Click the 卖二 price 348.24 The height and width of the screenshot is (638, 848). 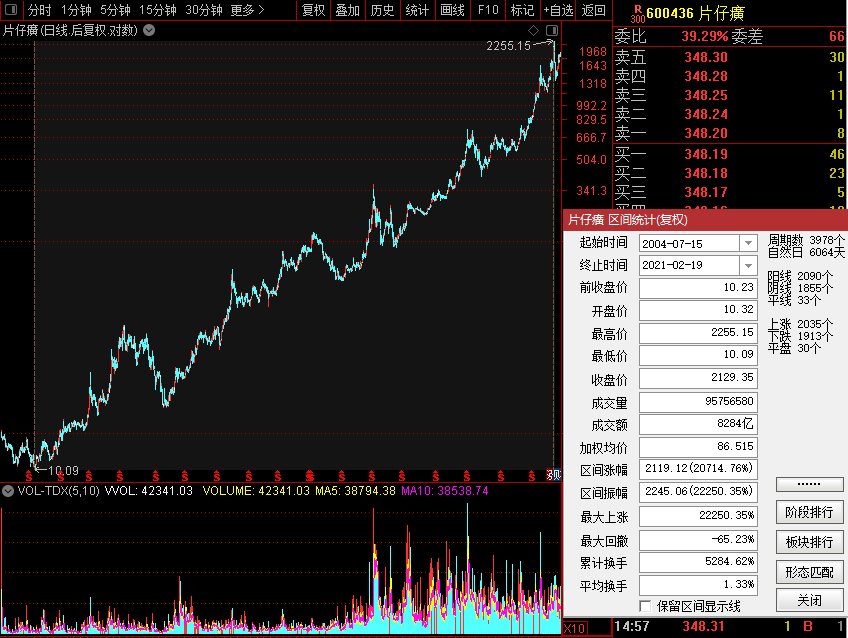(706, 114)
